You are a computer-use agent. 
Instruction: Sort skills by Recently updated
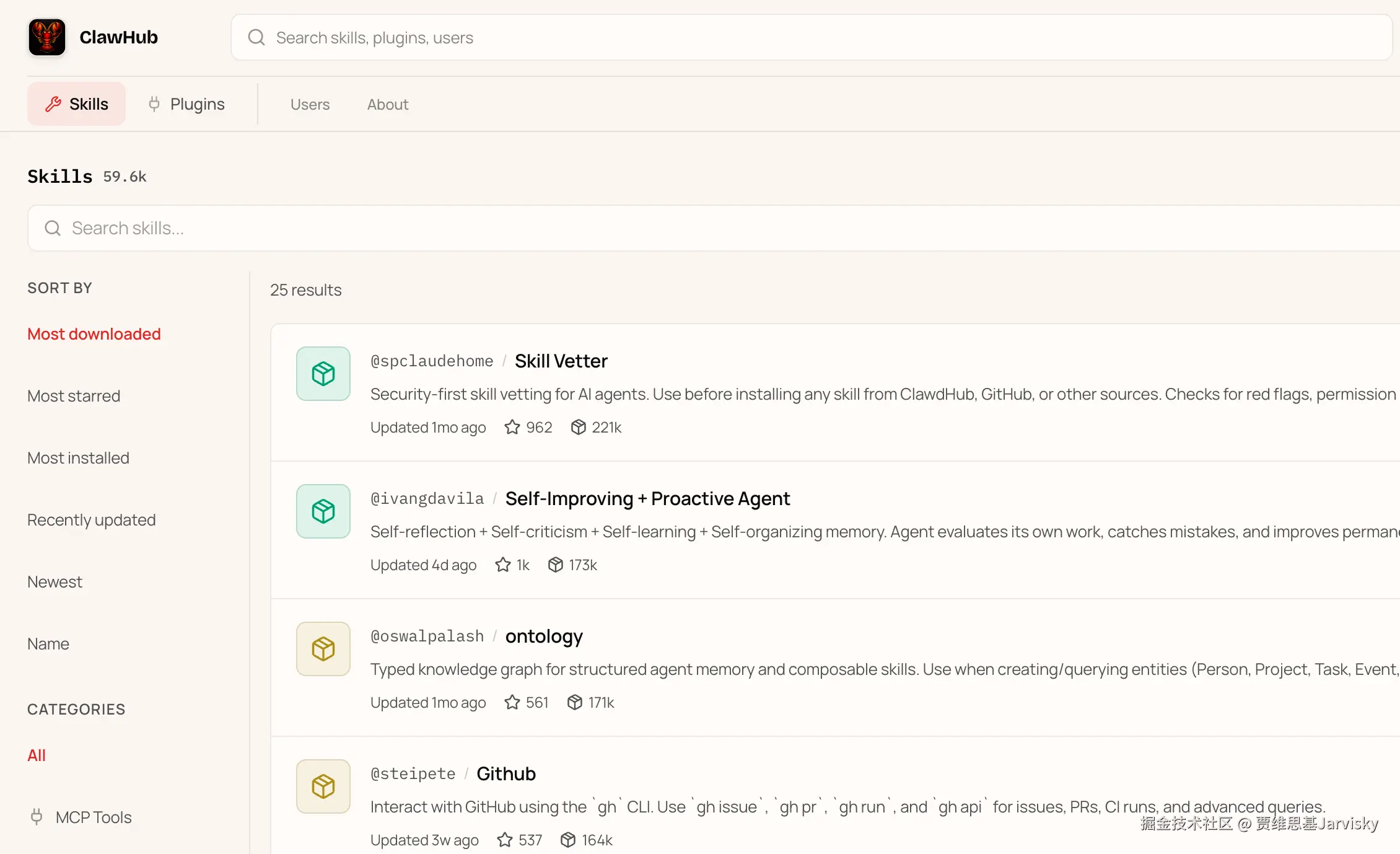[x=91, y=520]
